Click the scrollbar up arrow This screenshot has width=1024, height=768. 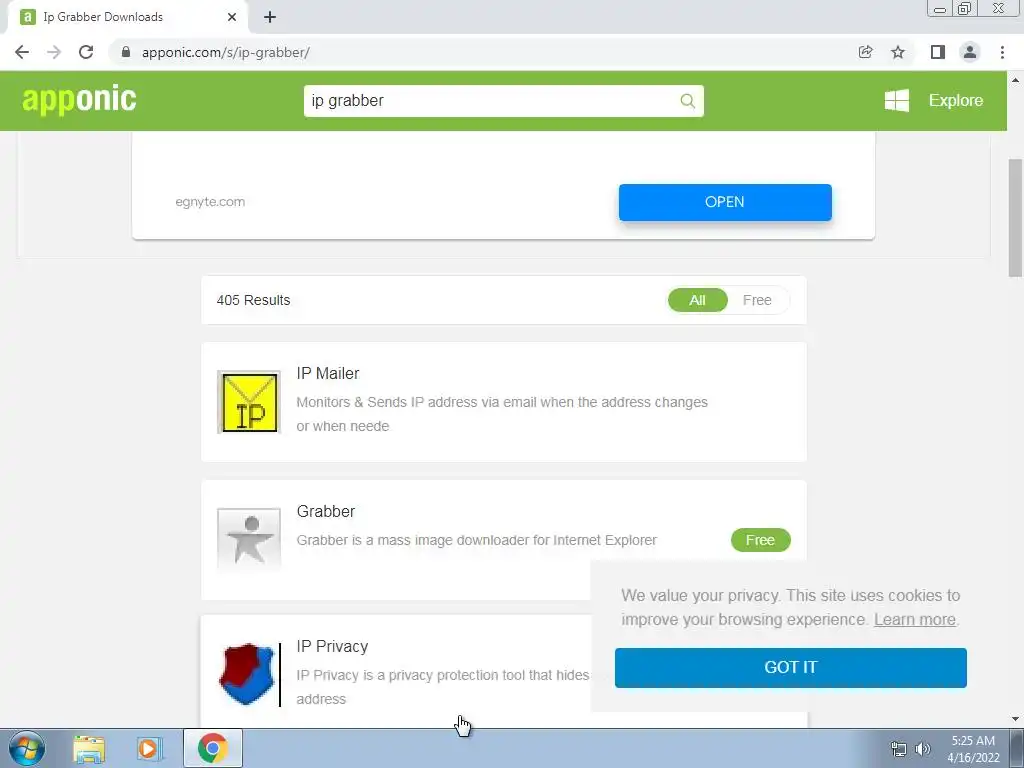tap(1015, 80)
